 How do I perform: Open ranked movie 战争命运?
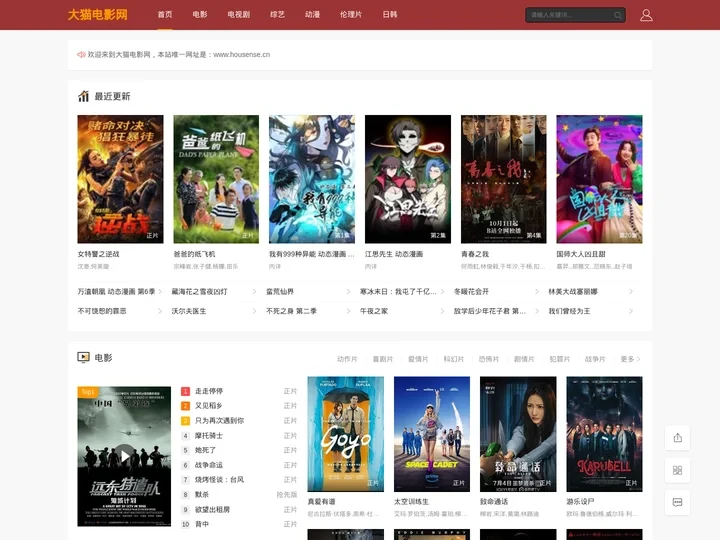[x=208, y=465]
